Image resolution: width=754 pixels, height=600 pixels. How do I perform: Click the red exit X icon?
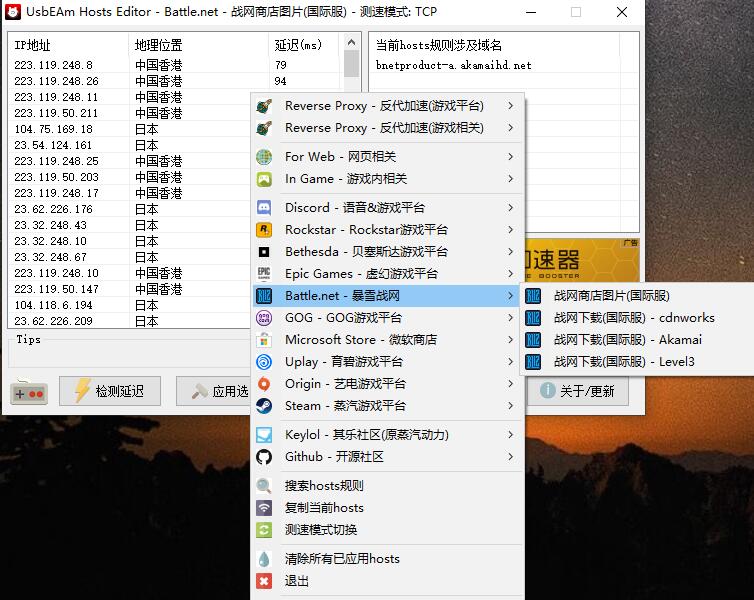click(x=264, y=581)
